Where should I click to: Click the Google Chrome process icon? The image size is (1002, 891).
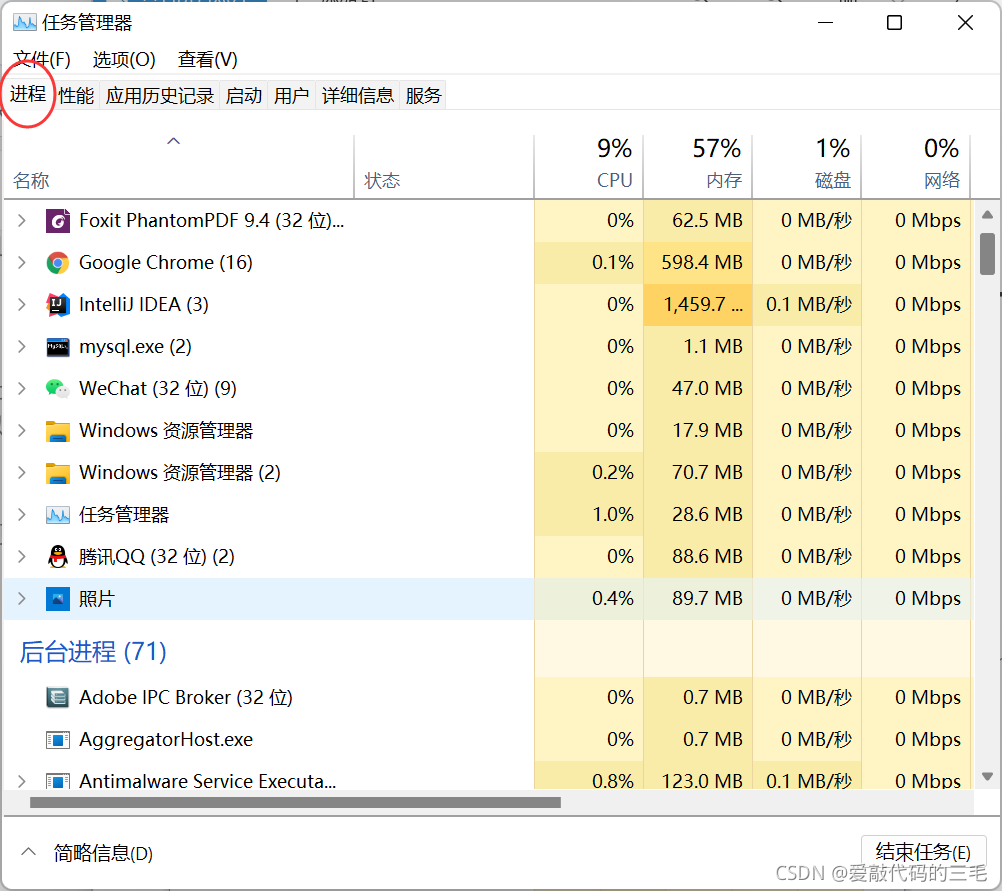58,263
